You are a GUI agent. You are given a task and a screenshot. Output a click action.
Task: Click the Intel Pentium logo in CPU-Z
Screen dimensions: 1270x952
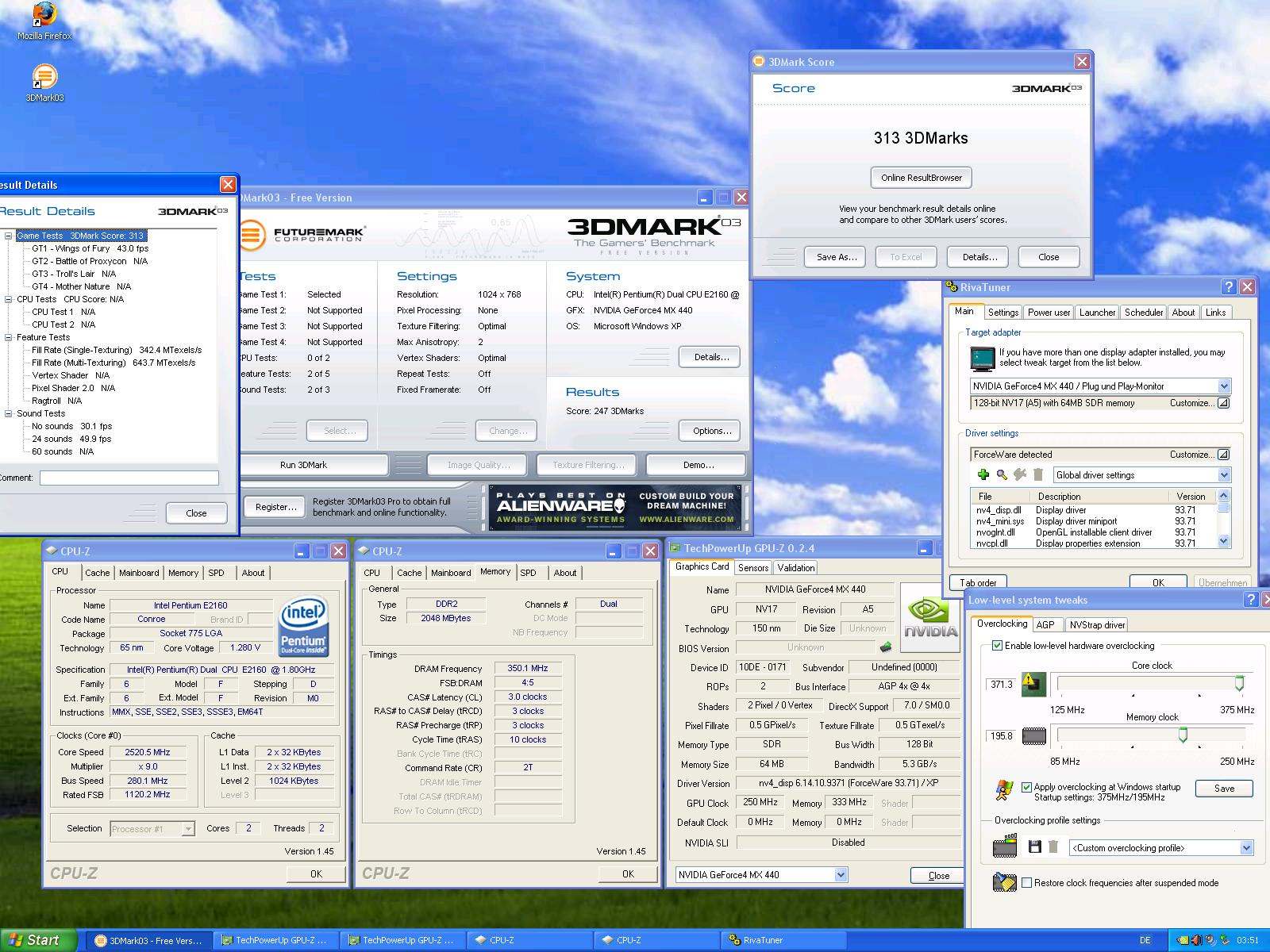[303, 627]
